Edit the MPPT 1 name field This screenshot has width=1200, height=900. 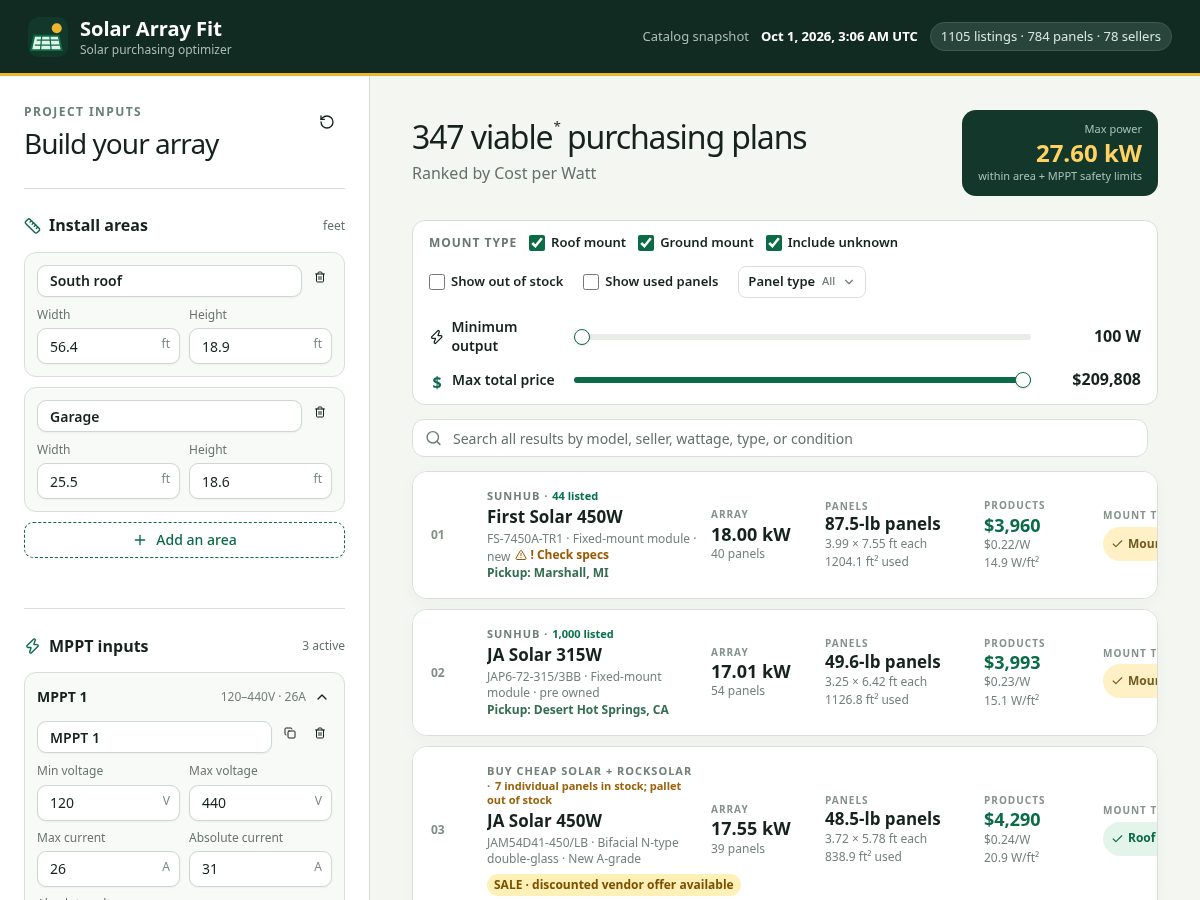pos(154,737)
